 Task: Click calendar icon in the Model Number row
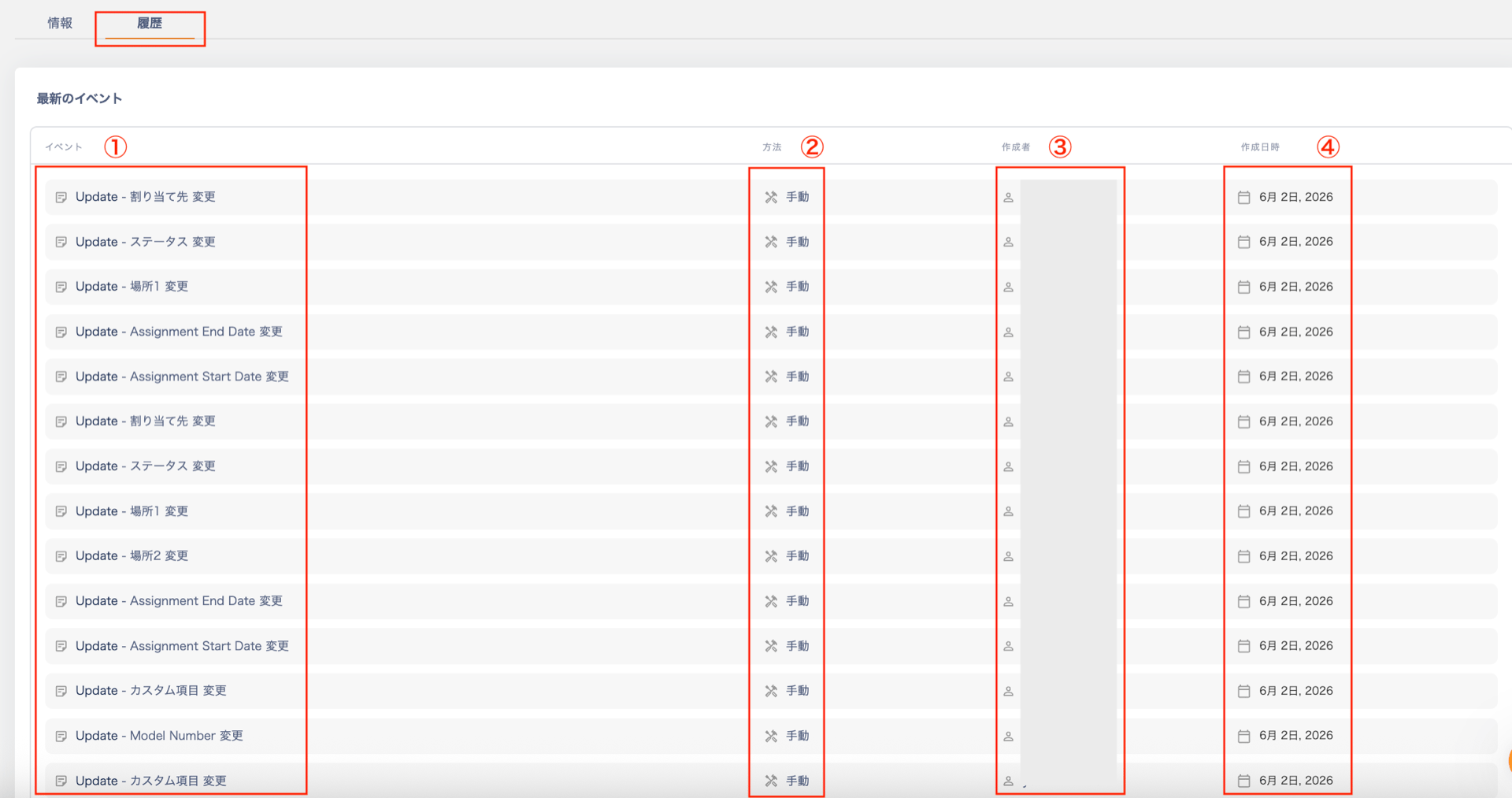(1244, 736)
